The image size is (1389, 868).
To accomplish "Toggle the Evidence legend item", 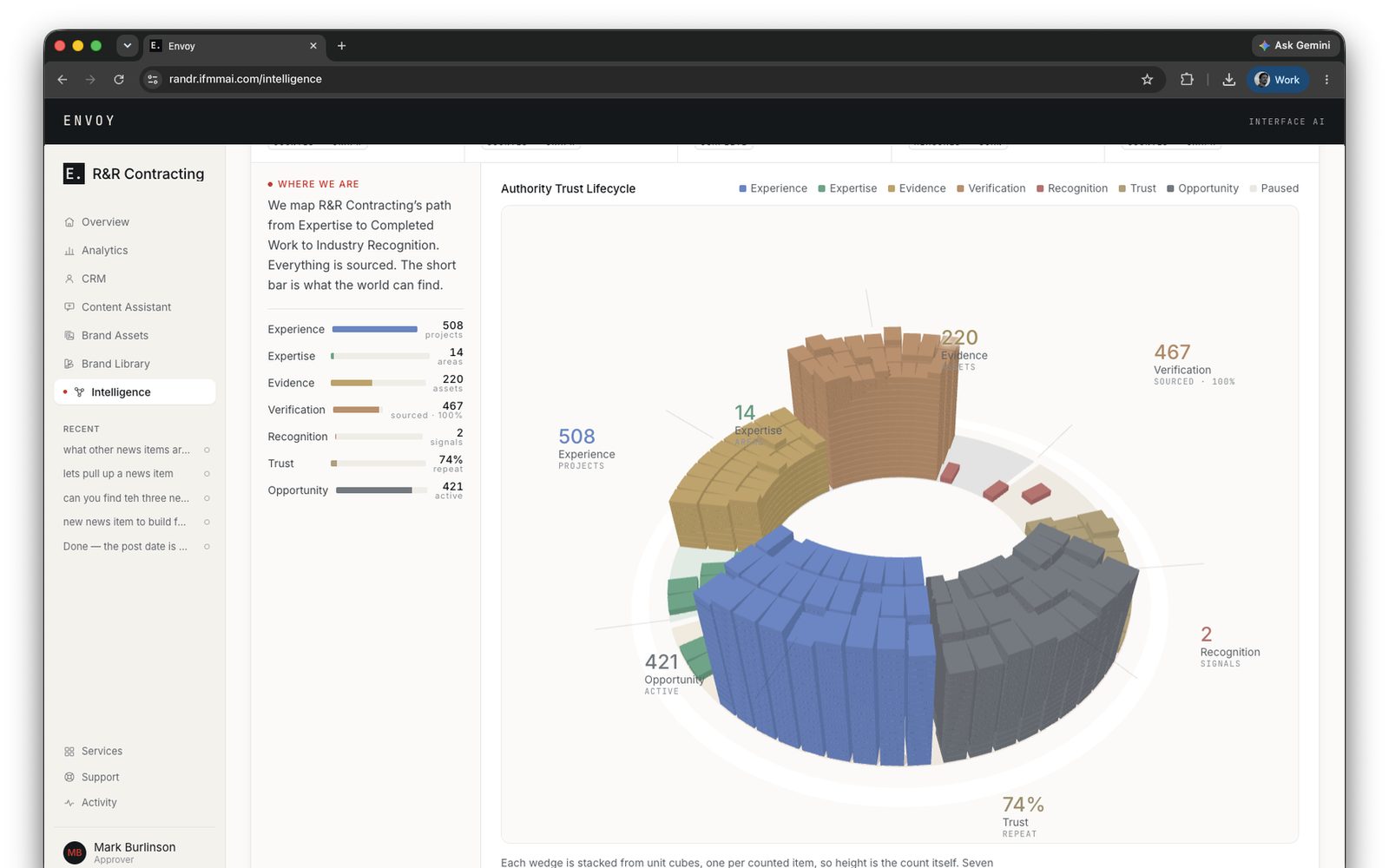I will click(917, 188).
